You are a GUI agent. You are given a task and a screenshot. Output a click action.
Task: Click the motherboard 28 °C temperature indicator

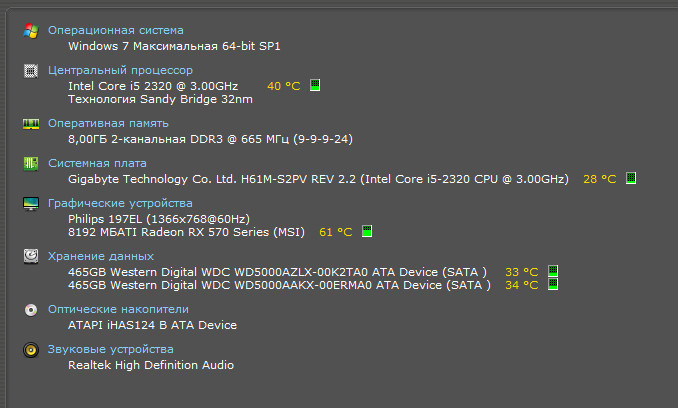click(631, 178)
